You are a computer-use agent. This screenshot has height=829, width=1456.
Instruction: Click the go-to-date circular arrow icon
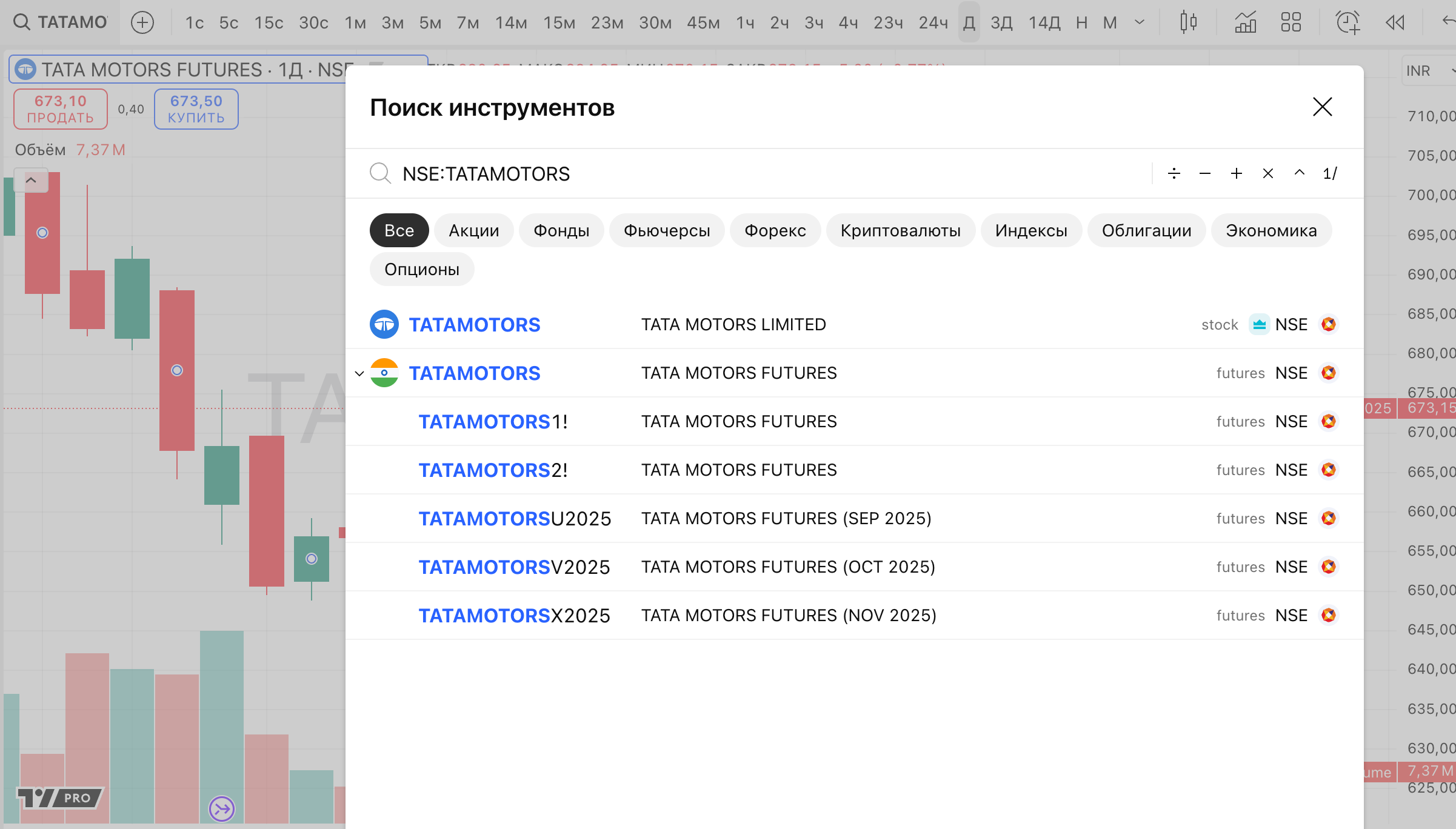pos(222,808)
